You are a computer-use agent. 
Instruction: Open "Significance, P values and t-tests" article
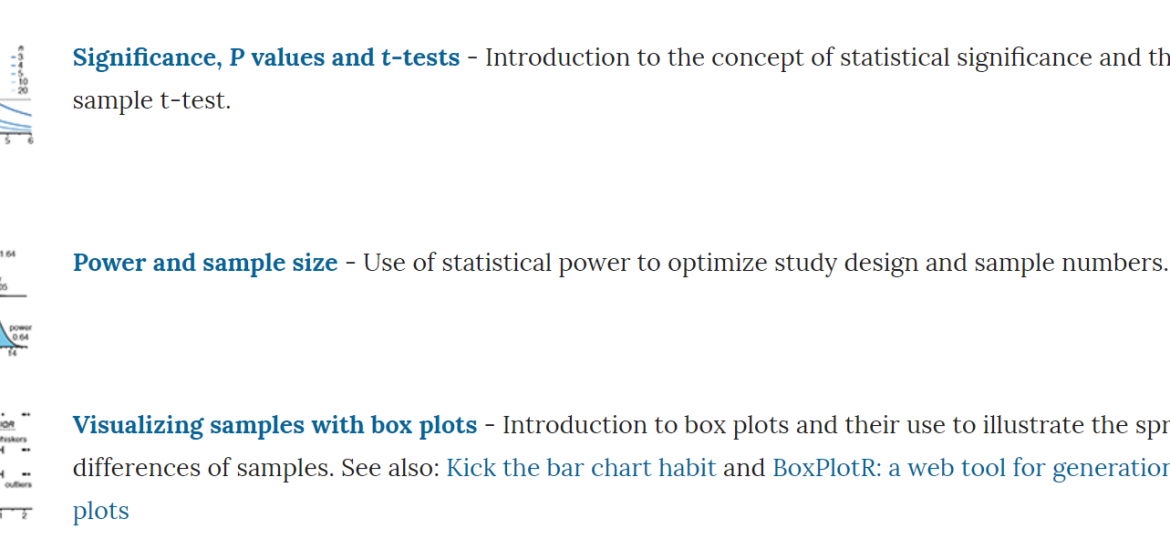tap(266, 57)
